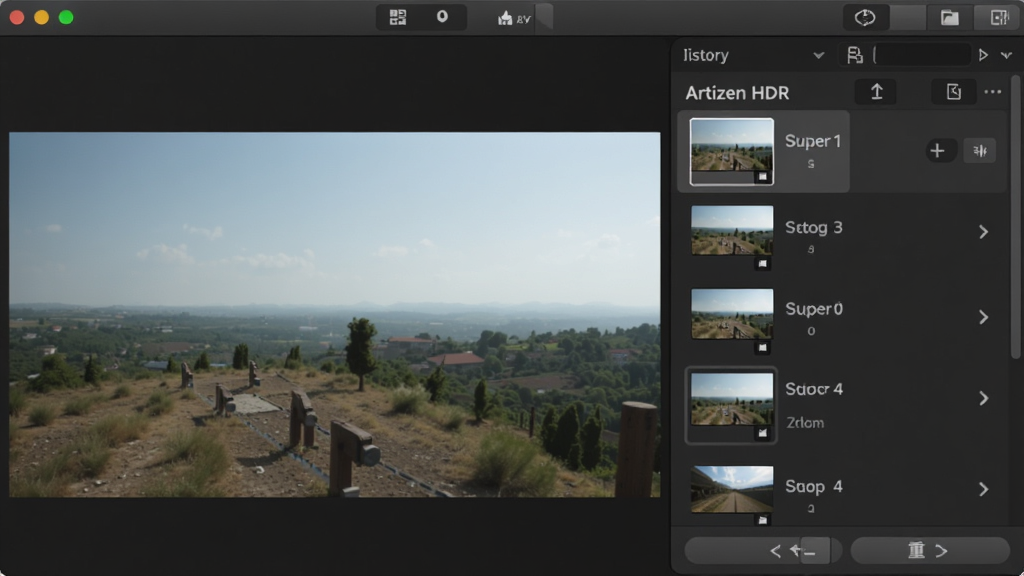This screenshot has width=1024, height=576.
Task: Expand the Super 0 preset chevron
Action: coord(984,317)
